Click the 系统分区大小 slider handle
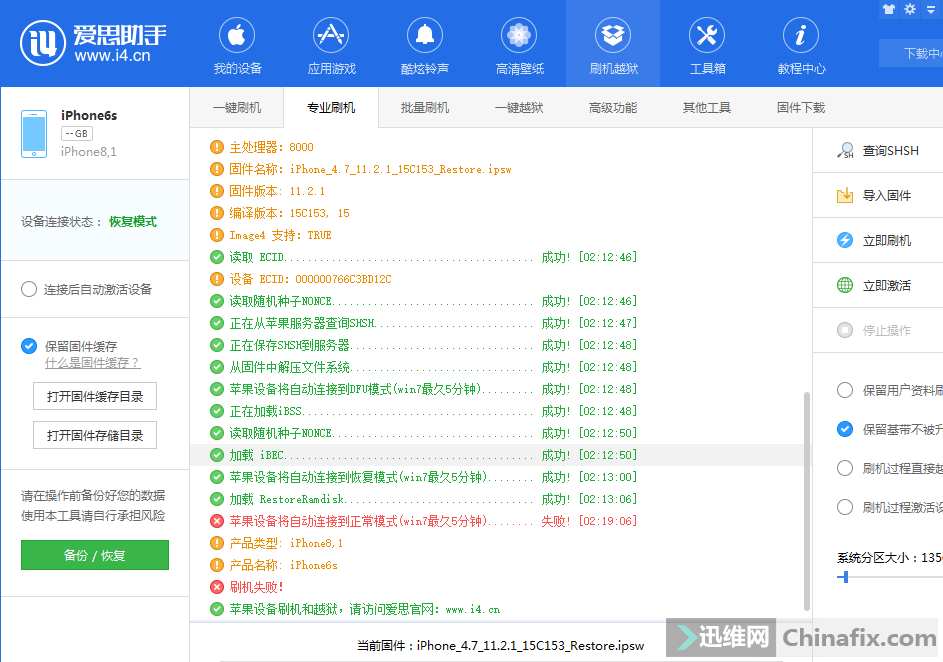The width and height of the screenshot is (943, 662). [x=846, y=577]
